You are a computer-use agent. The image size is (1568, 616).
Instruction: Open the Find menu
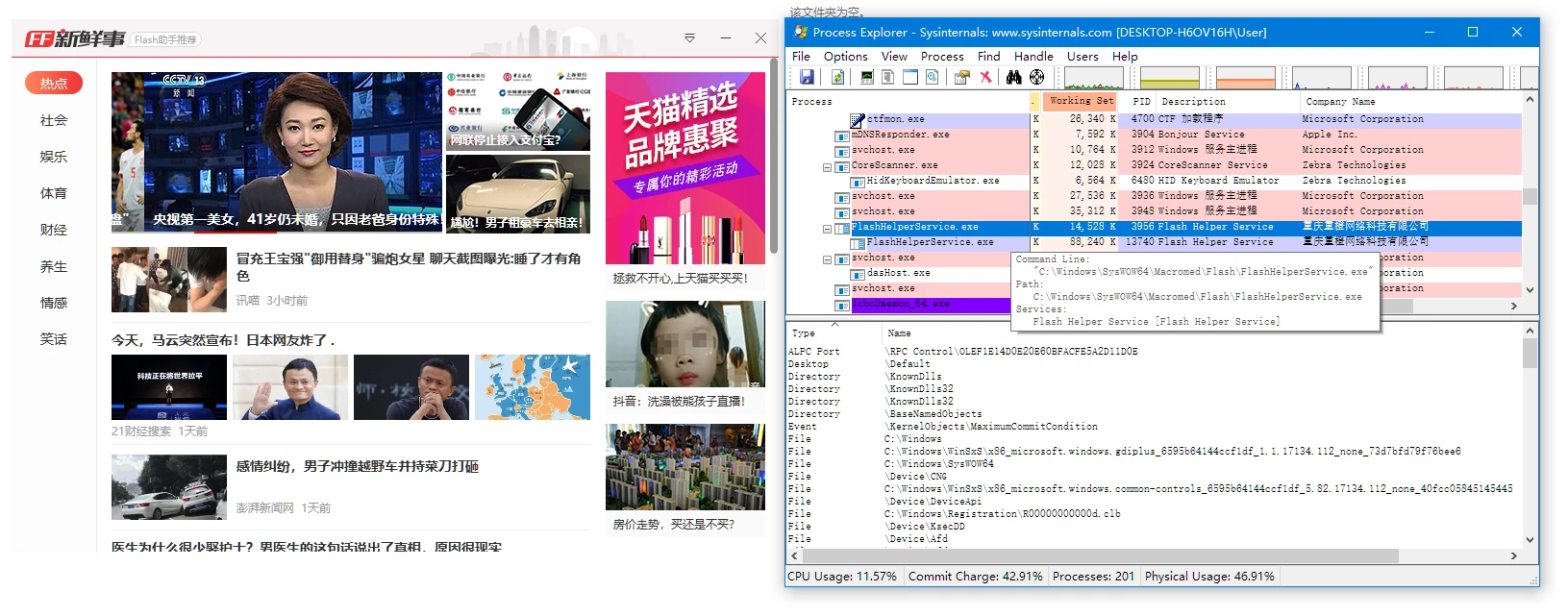click(x=988, y=57)
